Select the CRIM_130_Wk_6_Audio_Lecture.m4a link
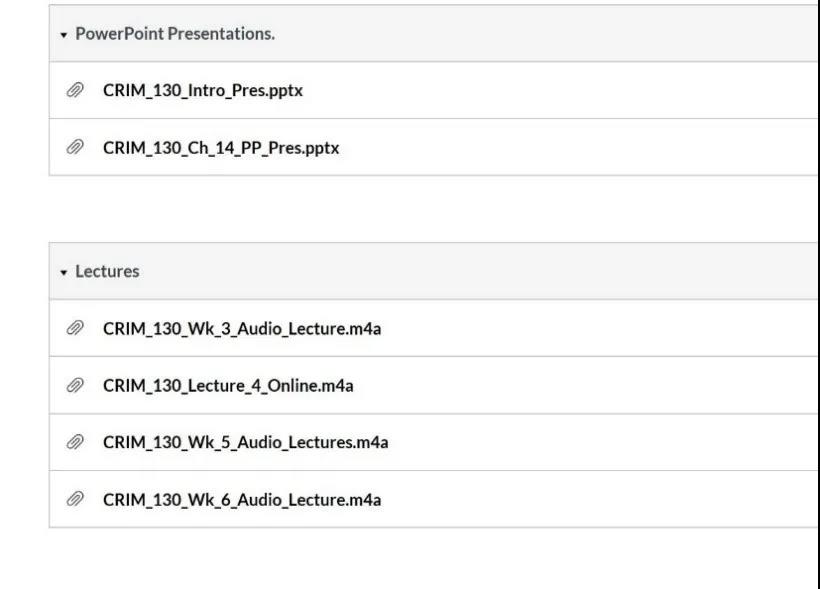This screenshot has height=589, width=820. [x=241, y=499]
